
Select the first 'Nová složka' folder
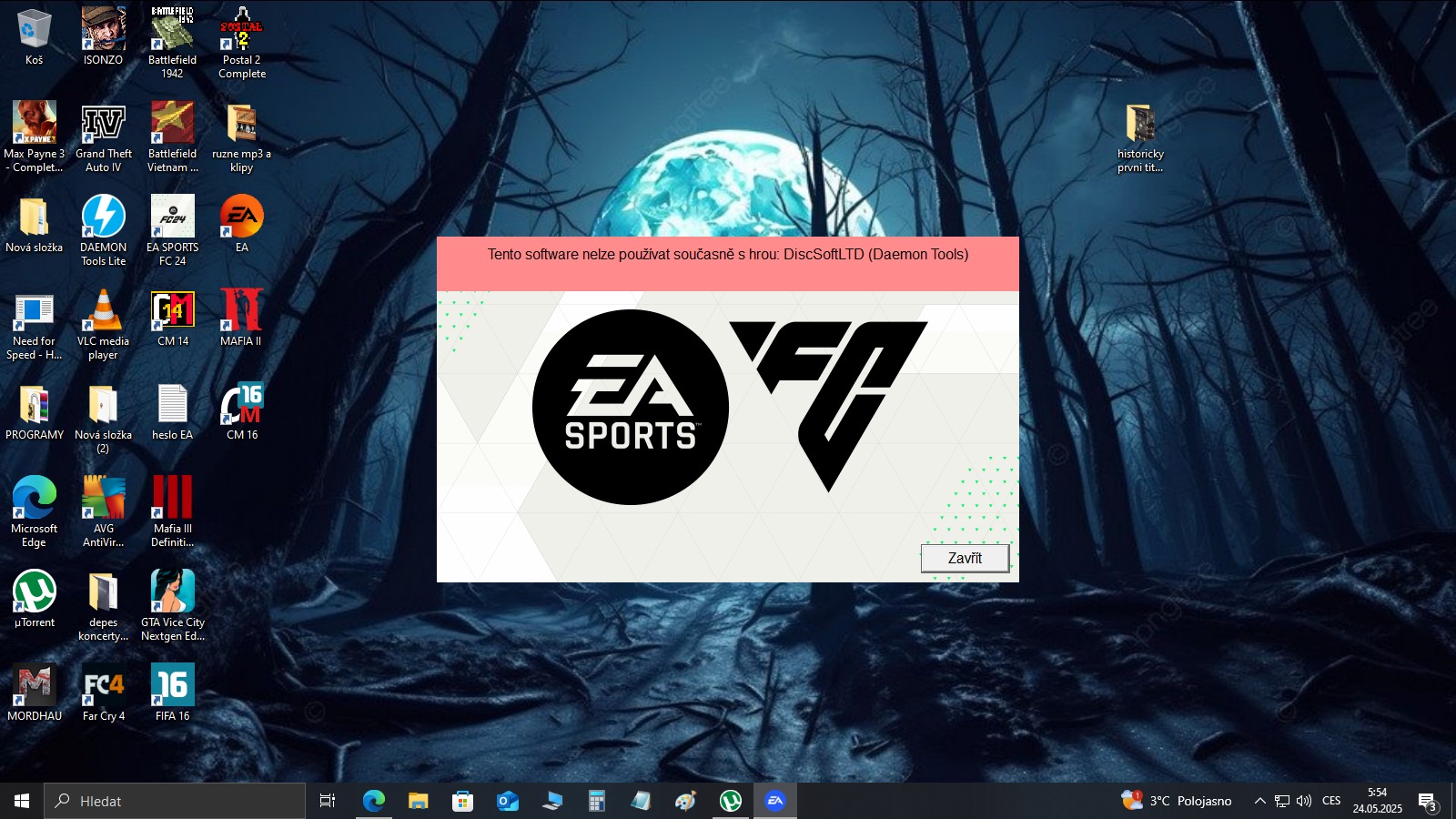point(34,225)
